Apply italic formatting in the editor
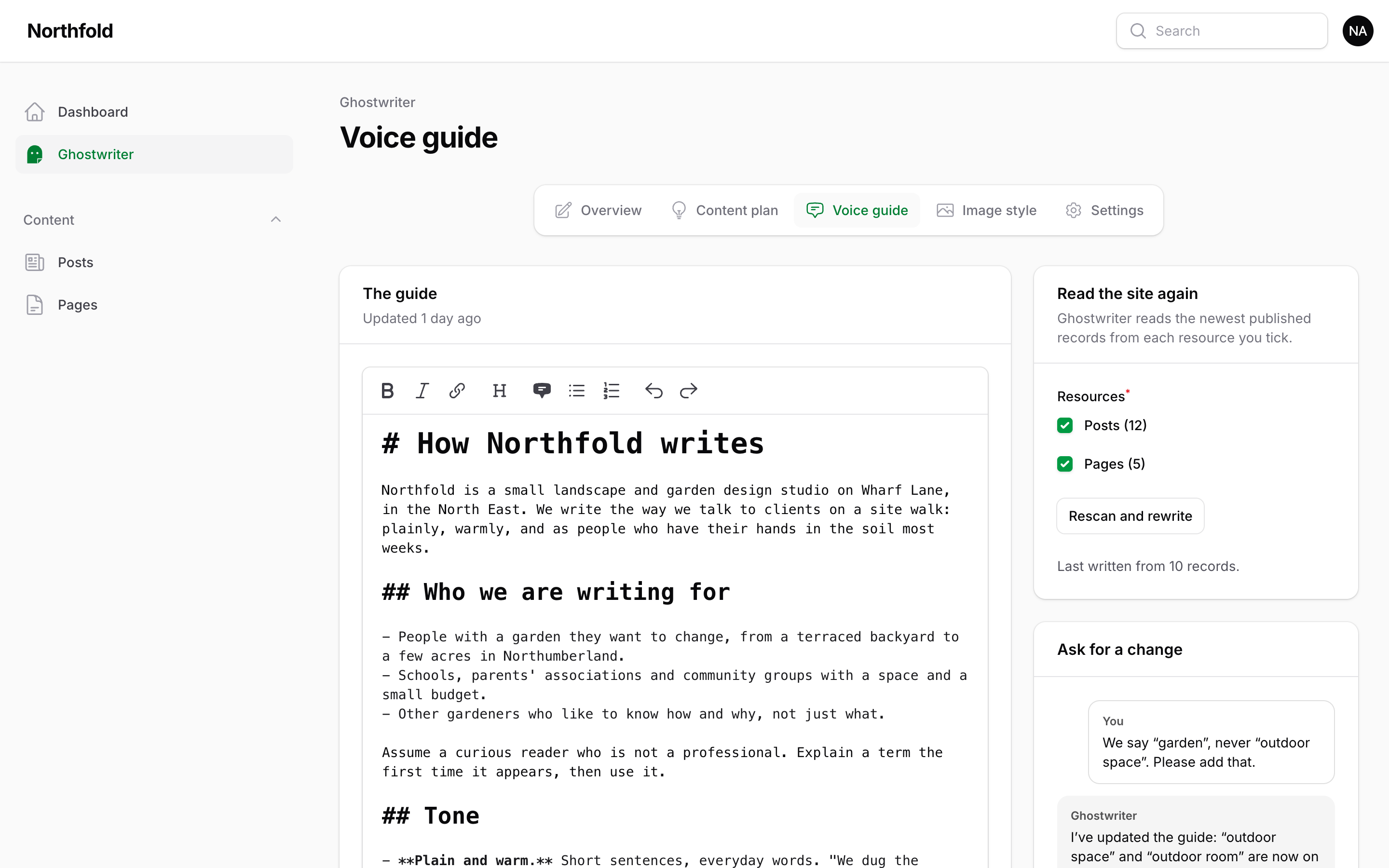Image resolution: width=1389 pixels, height=868 pixels. point(422,391)
